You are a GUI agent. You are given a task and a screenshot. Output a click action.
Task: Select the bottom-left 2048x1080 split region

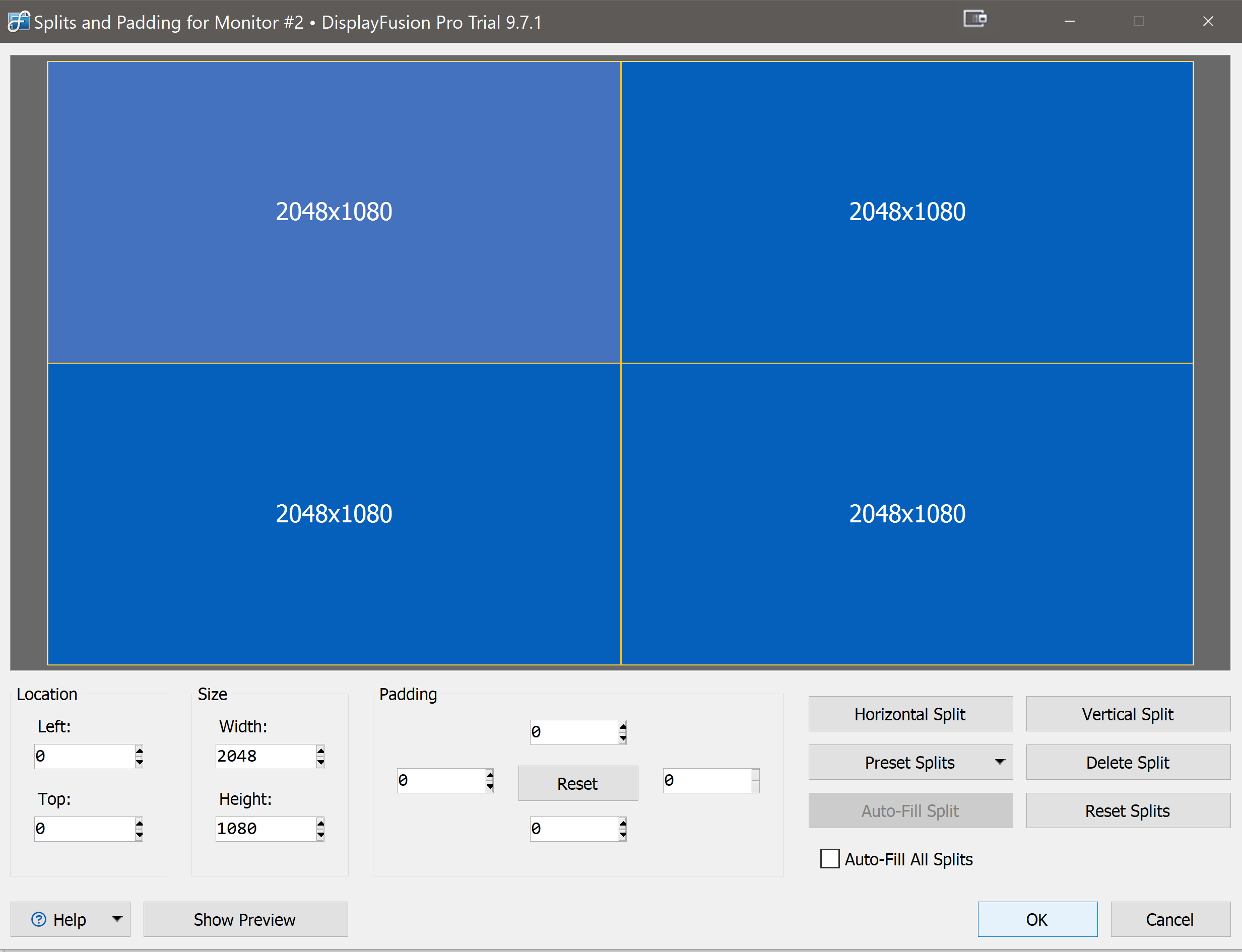click(334, 514)
